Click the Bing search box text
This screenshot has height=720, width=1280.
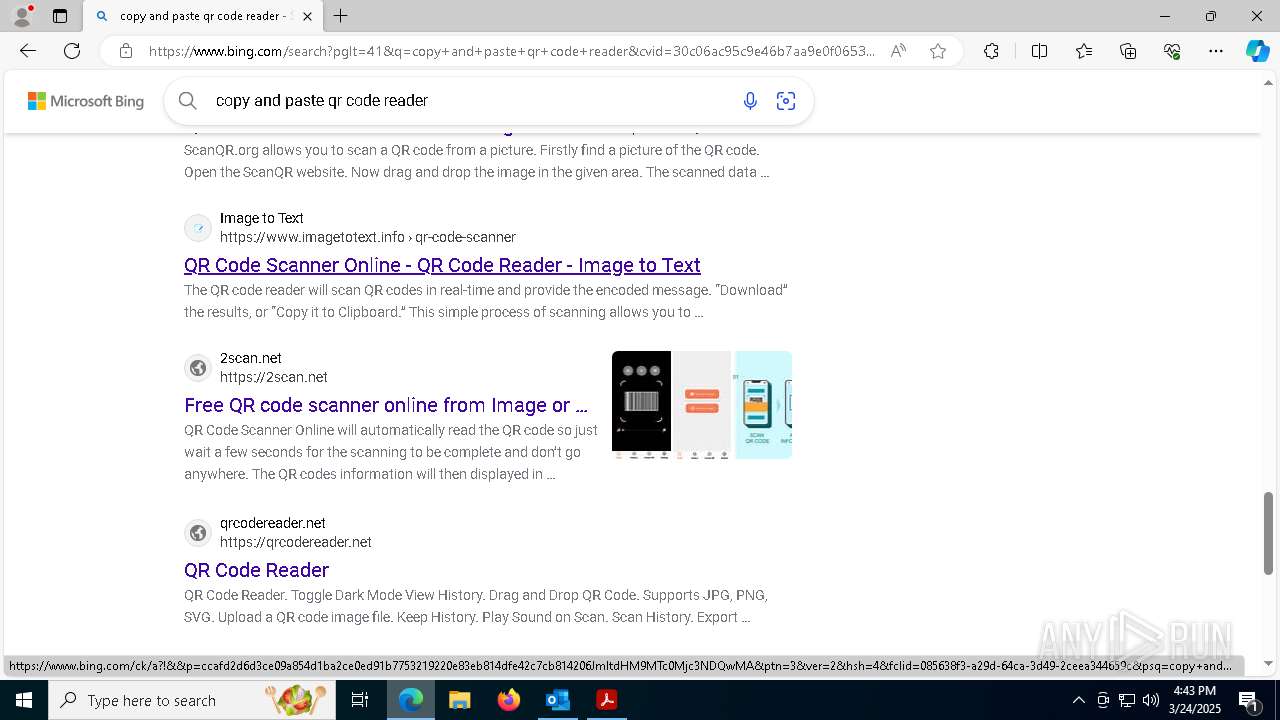pyautogui.click(x=322, y=100)
